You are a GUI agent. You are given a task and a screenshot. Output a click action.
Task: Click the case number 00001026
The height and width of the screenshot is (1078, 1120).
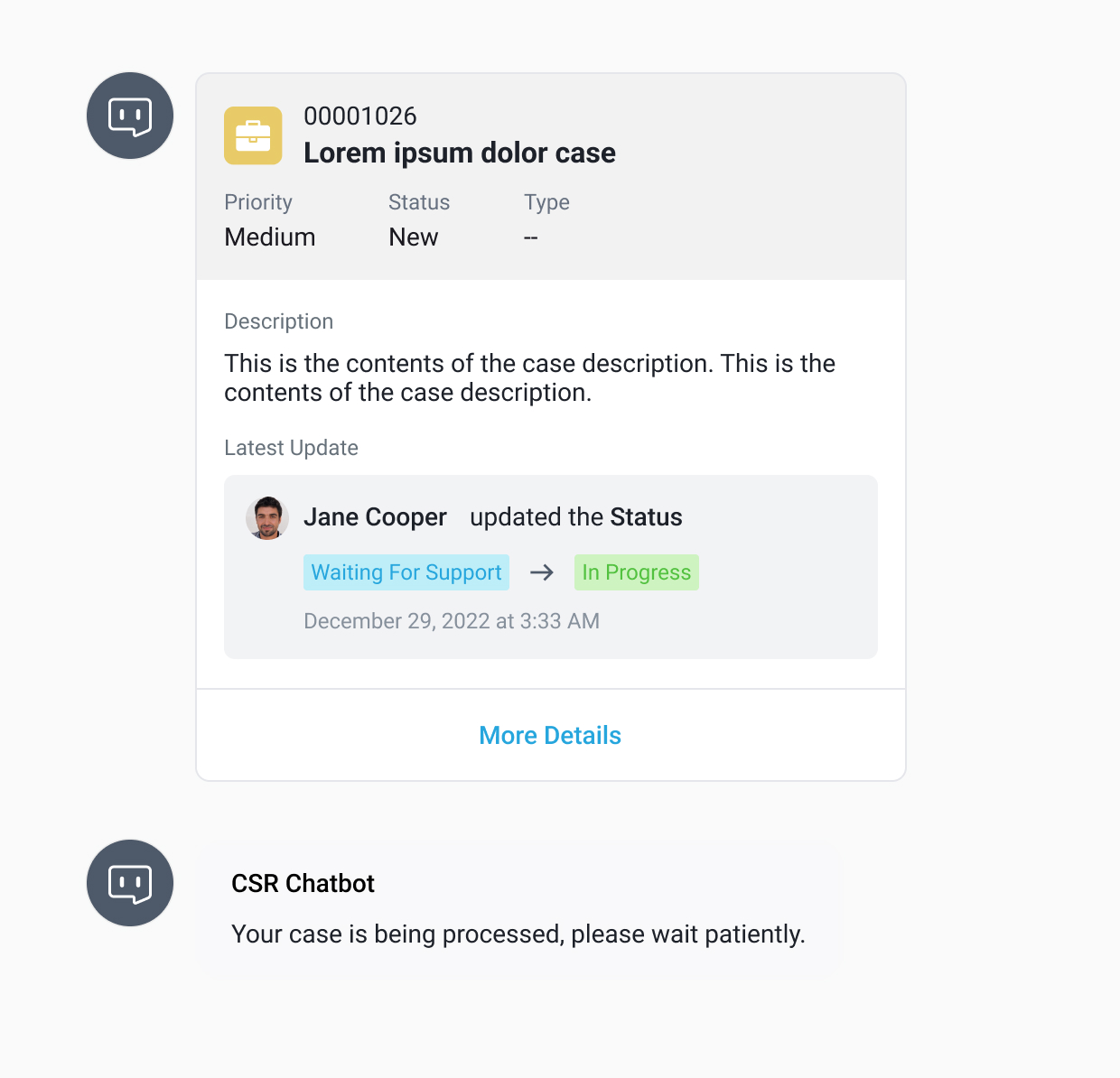click(x=360, y=116)
